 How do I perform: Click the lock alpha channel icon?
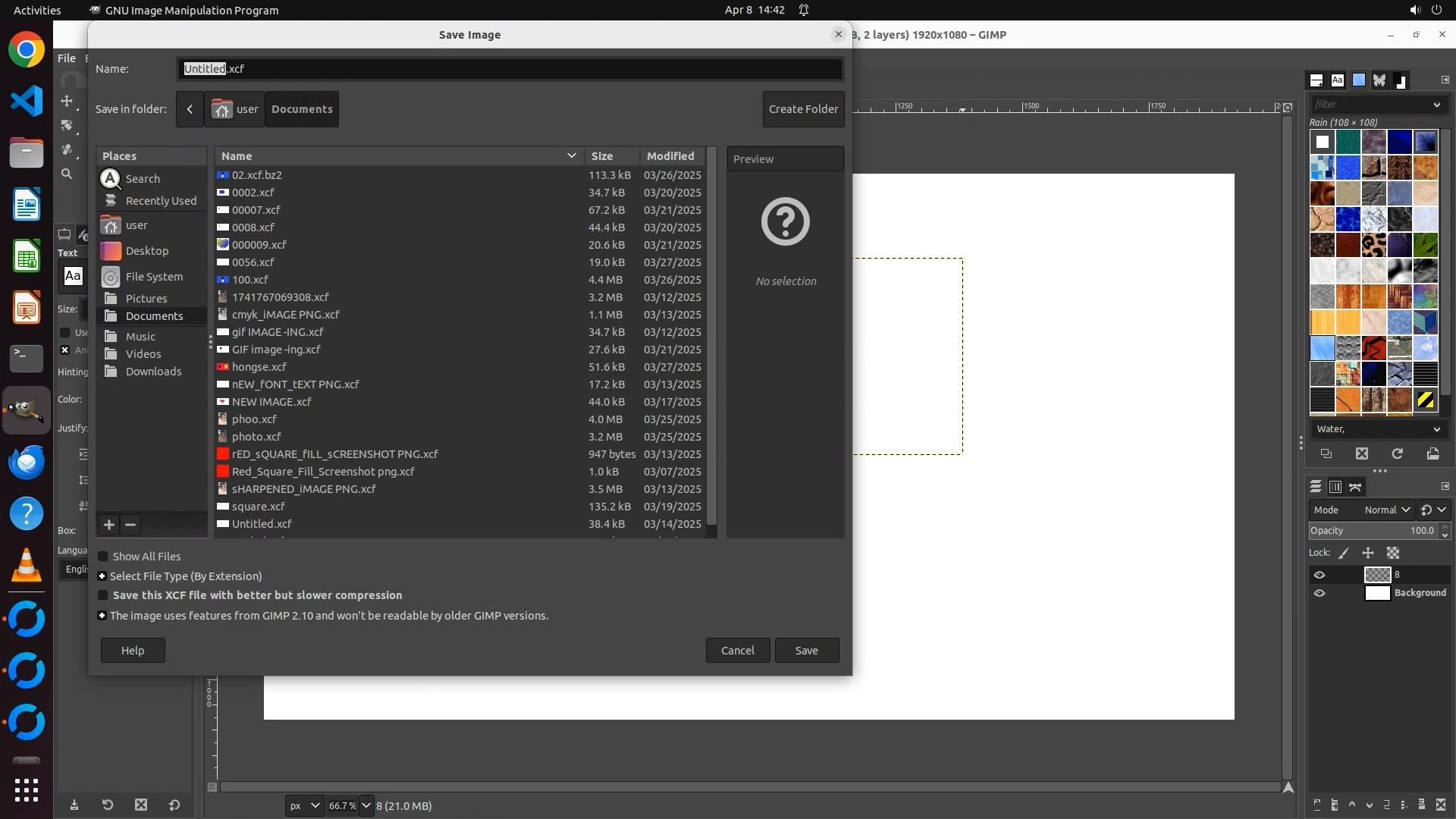(1393, 554)
